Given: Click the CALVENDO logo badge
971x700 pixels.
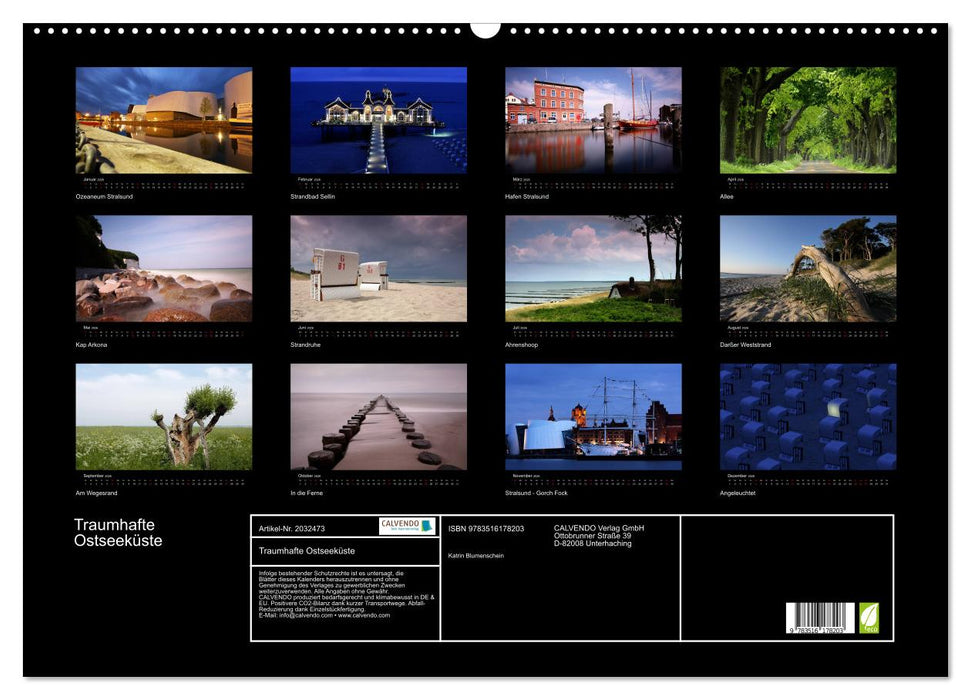Looking at the screenshot, I should [407, 526].
